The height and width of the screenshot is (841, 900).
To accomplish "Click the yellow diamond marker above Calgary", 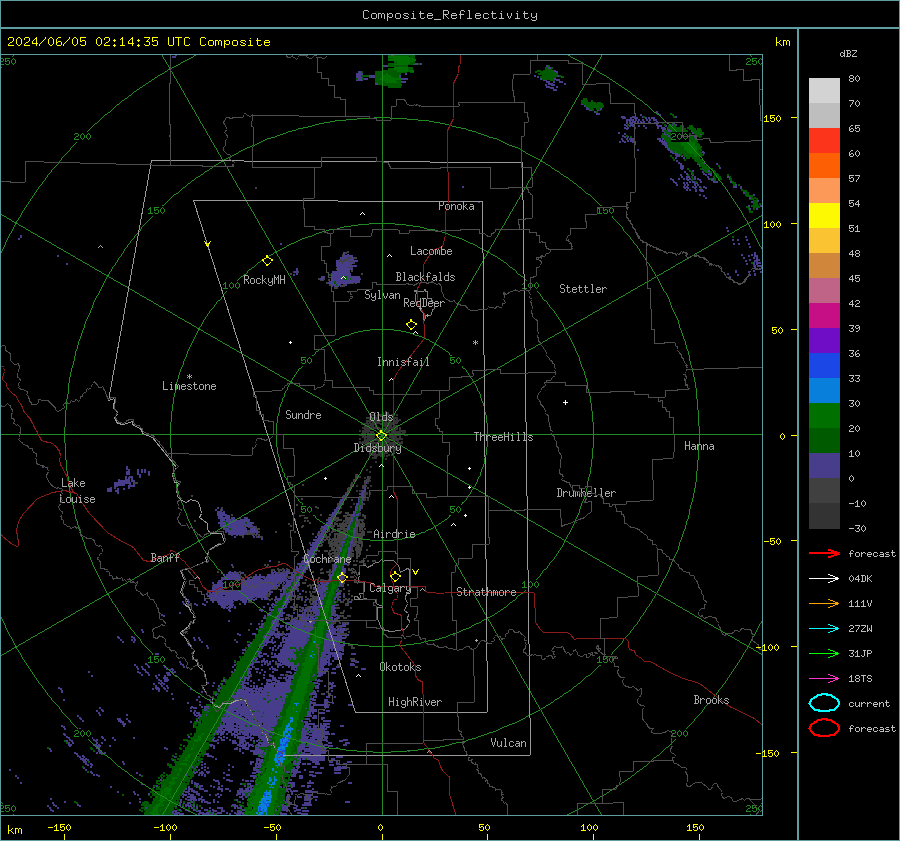I will (395, 576).
